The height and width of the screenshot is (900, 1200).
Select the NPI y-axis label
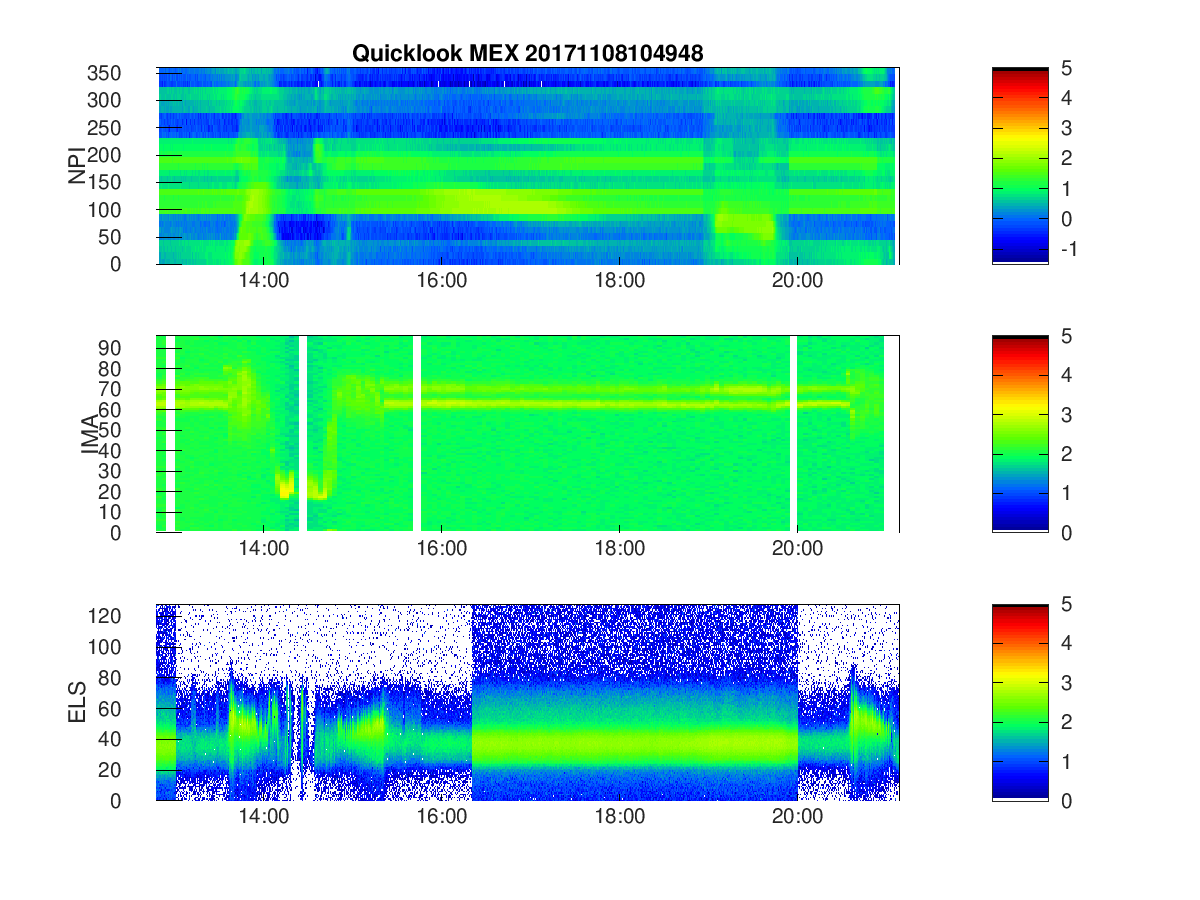pos(78,166)
